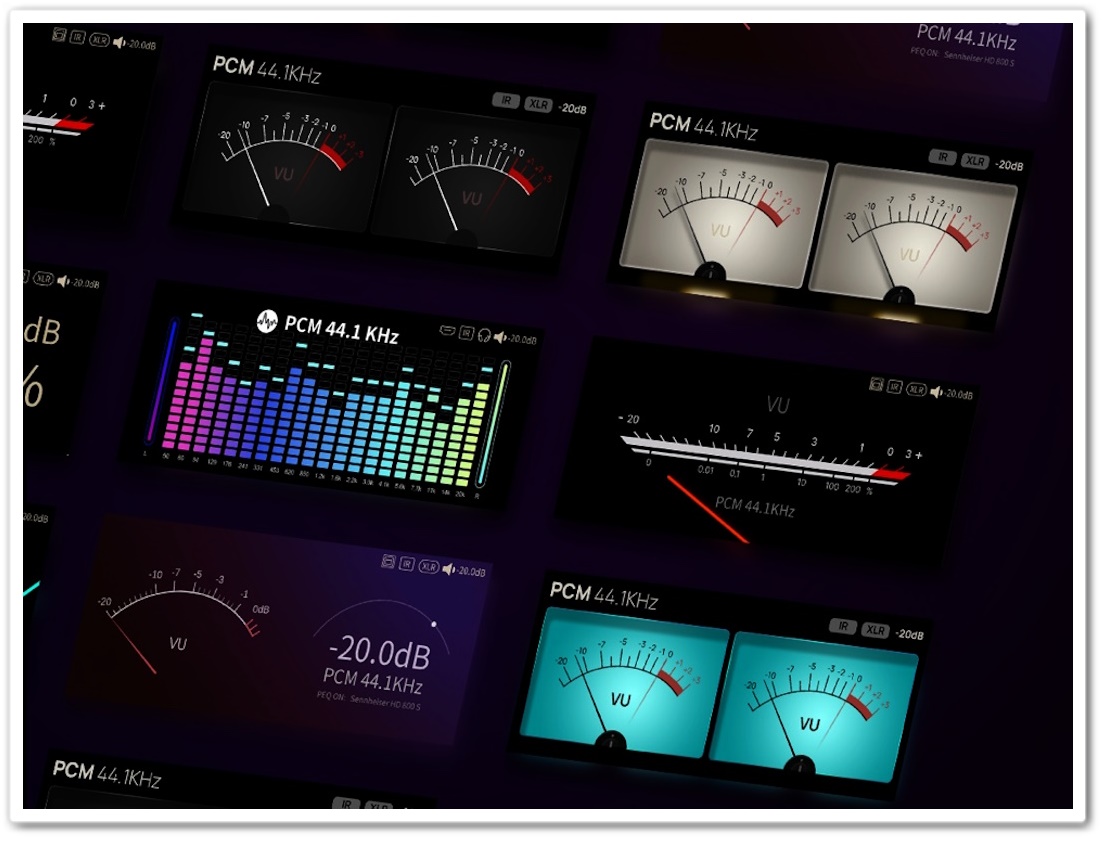Click the red needle on the linear VU screen
1105x841 pixels.
point(708,510)
